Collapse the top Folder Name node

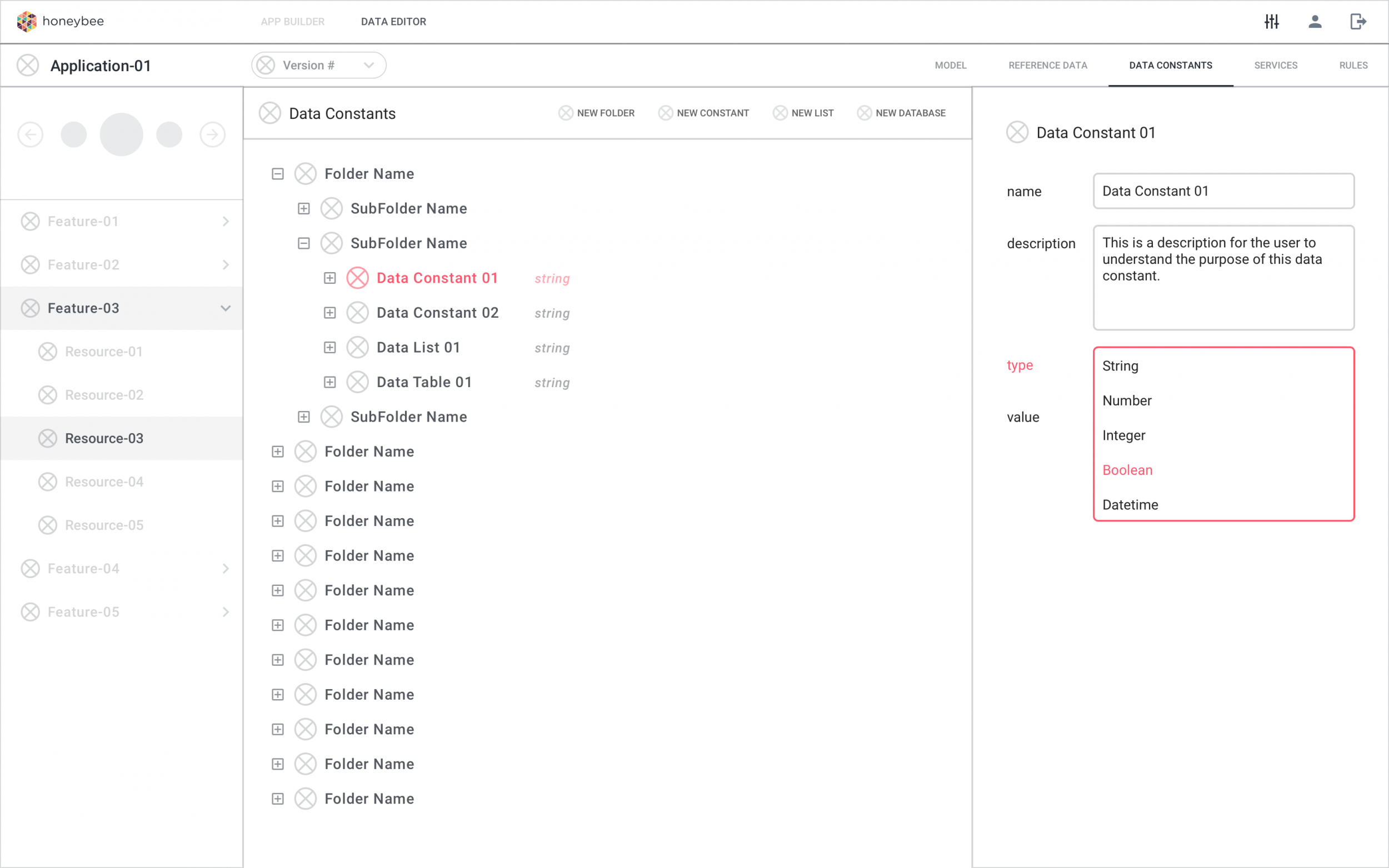click(x=278, y=174)
